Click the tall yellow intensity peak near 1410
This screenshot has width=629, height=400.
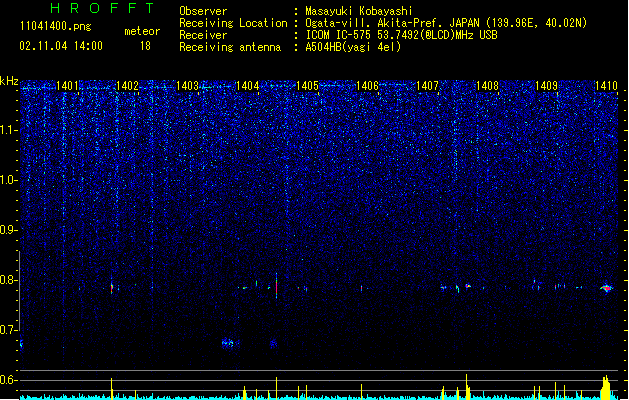click(606, 387)
